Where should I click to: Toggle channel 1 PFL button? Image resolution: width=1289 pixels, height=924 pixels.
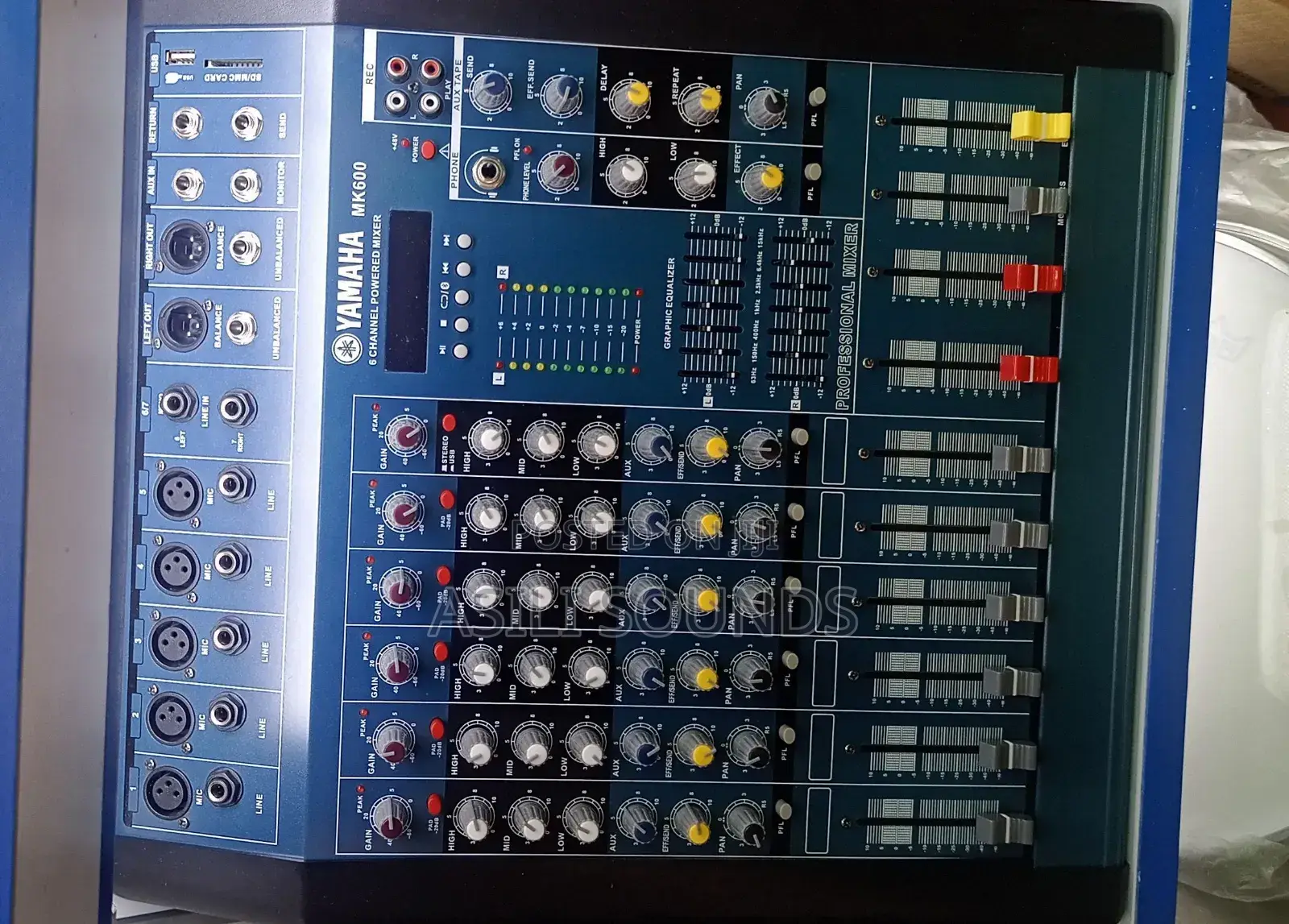point(781,809)
